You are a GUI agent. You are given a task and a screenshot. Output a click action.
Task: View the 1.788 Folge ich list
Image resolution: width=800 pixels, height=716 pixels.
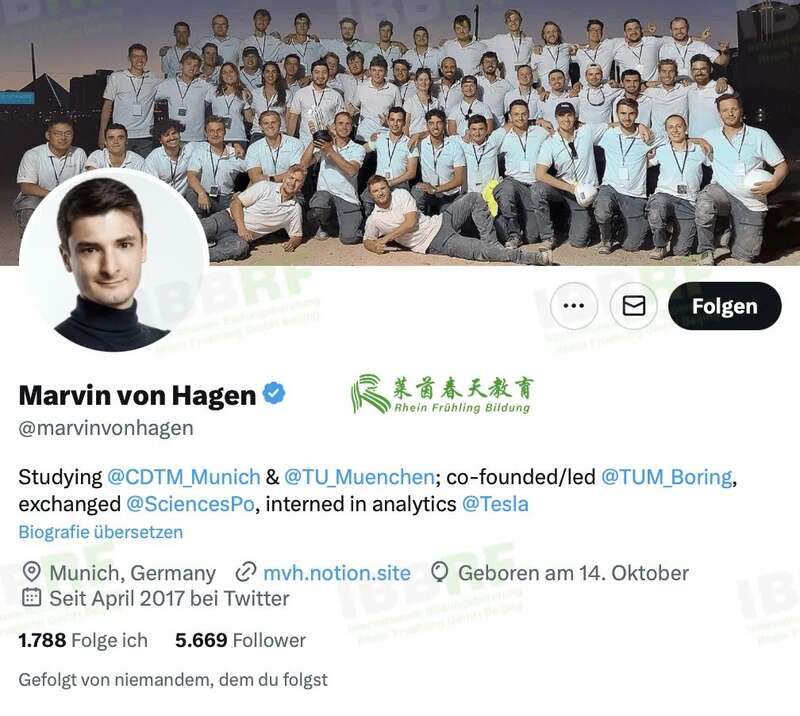coord(83,640)
